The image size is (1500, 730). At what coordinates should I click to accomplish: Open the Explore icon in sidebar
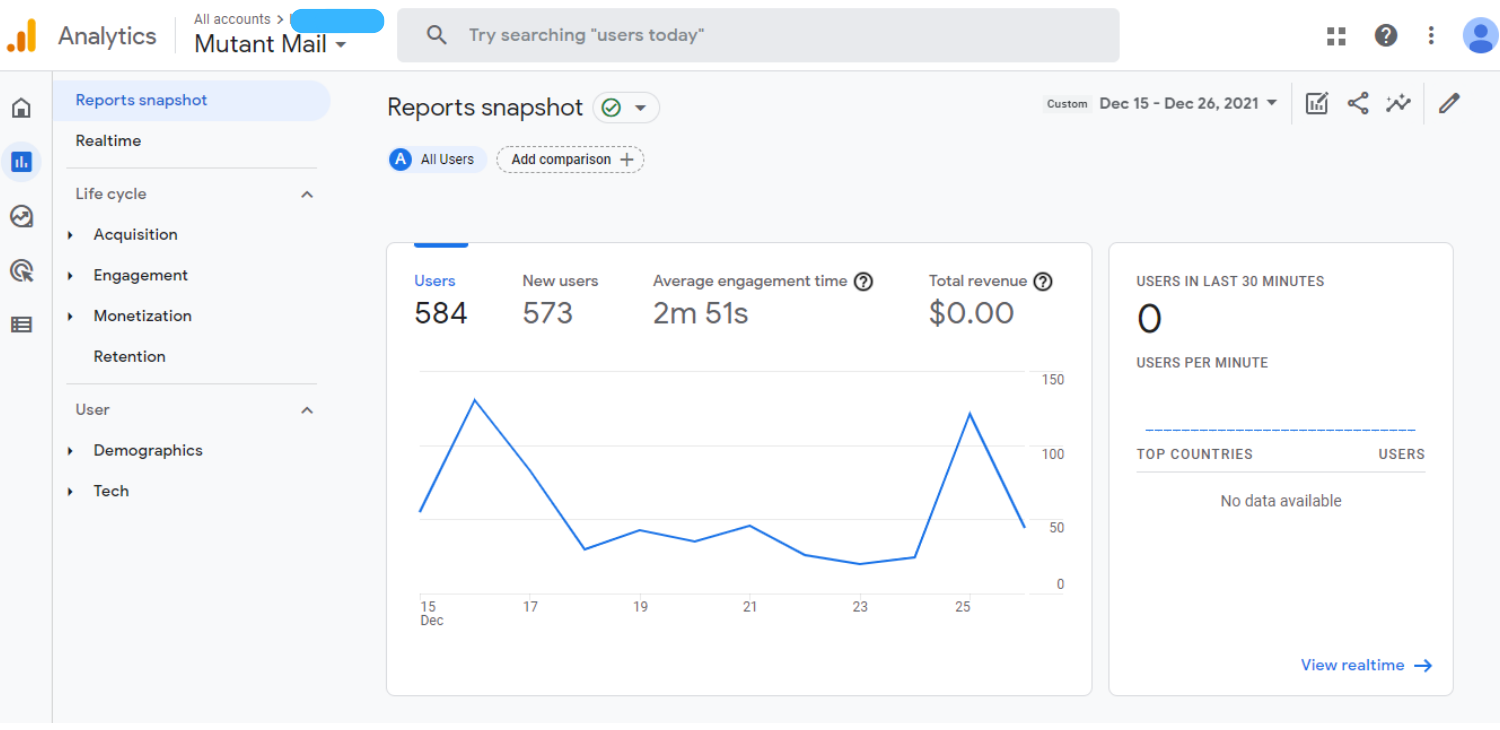point(21,216)
